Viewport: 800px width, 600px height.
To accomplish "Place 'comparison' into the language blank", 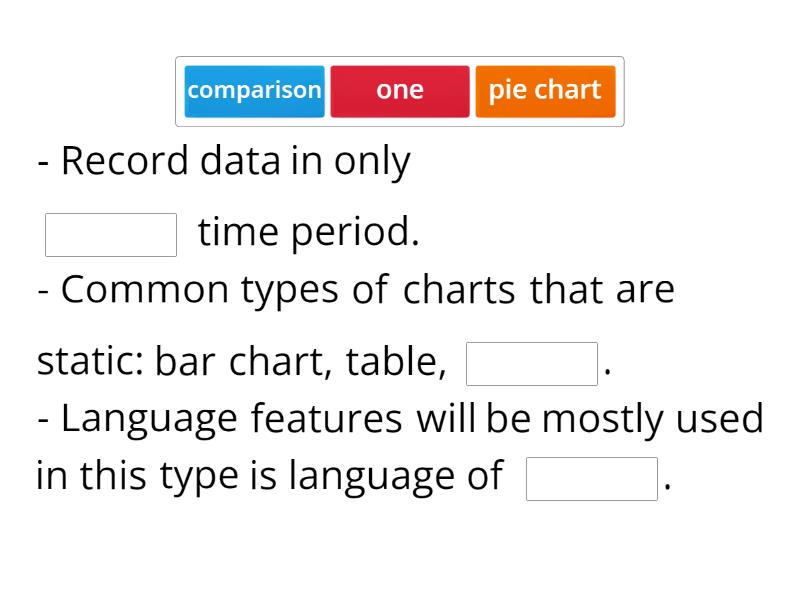I will click(x=590, y=477).
